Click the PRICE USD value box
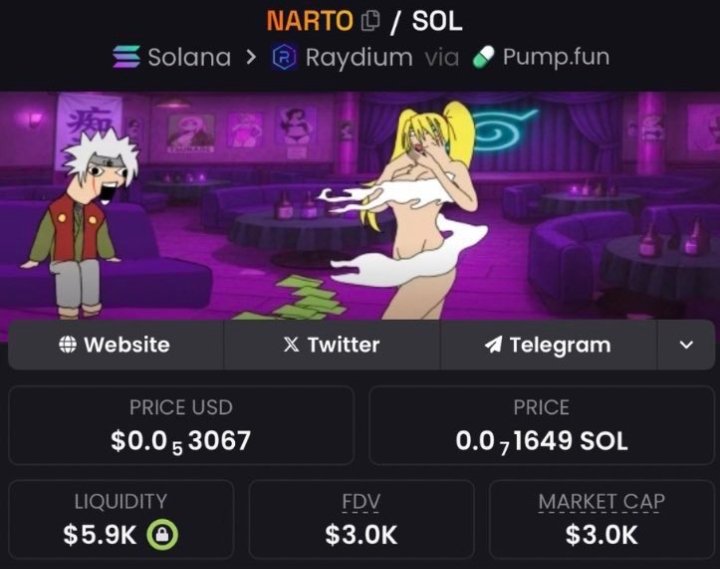The width and height of the screenshot is (720, 569). [181, 425]
